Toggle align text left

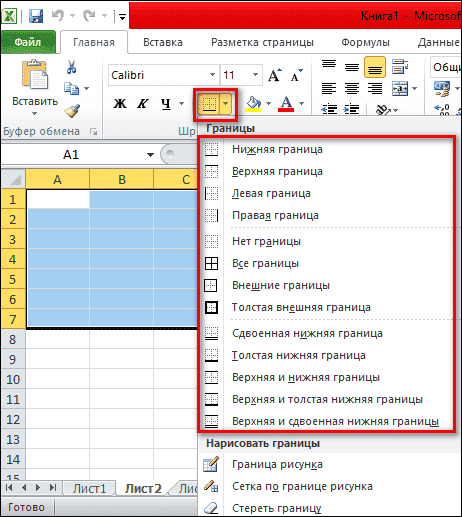pos(329,89)
